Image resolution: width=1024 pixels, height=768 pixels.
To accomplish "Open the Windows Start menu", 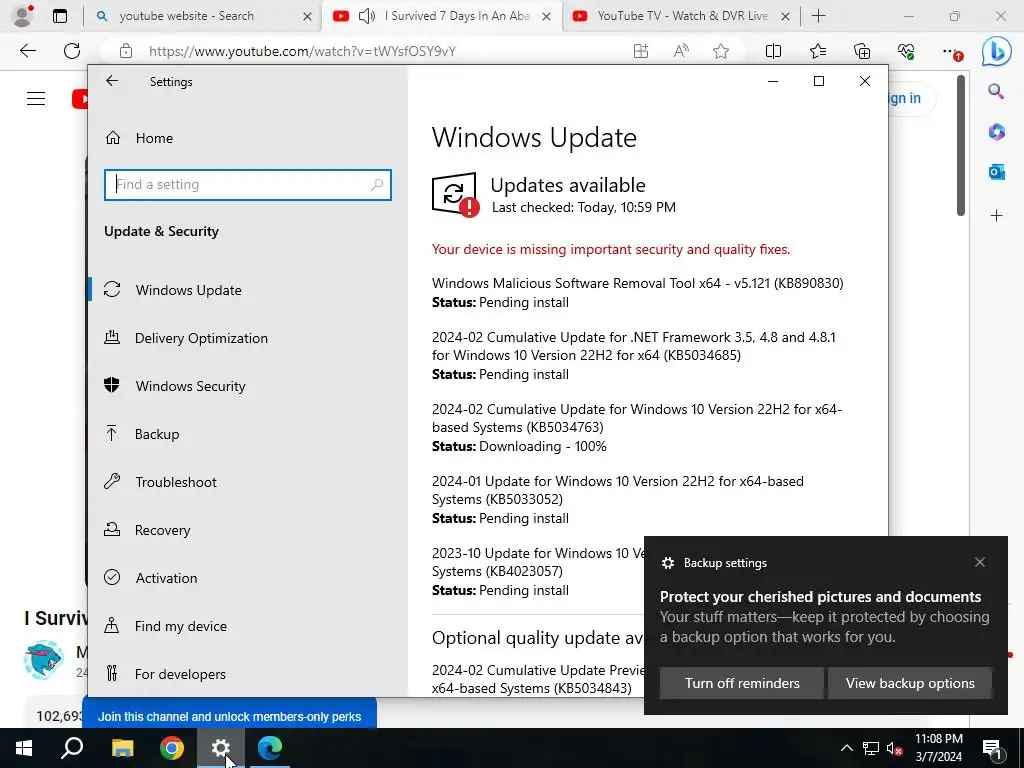I will [24, 748].
